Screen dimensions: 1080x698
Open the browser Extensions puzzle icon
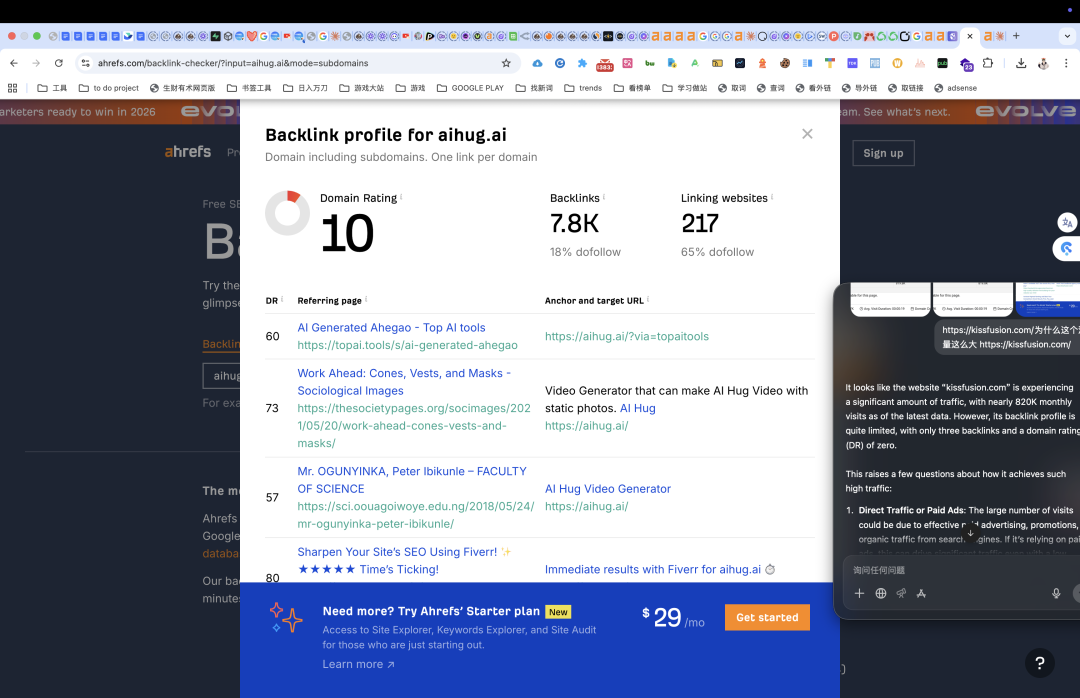coord(988,63)
